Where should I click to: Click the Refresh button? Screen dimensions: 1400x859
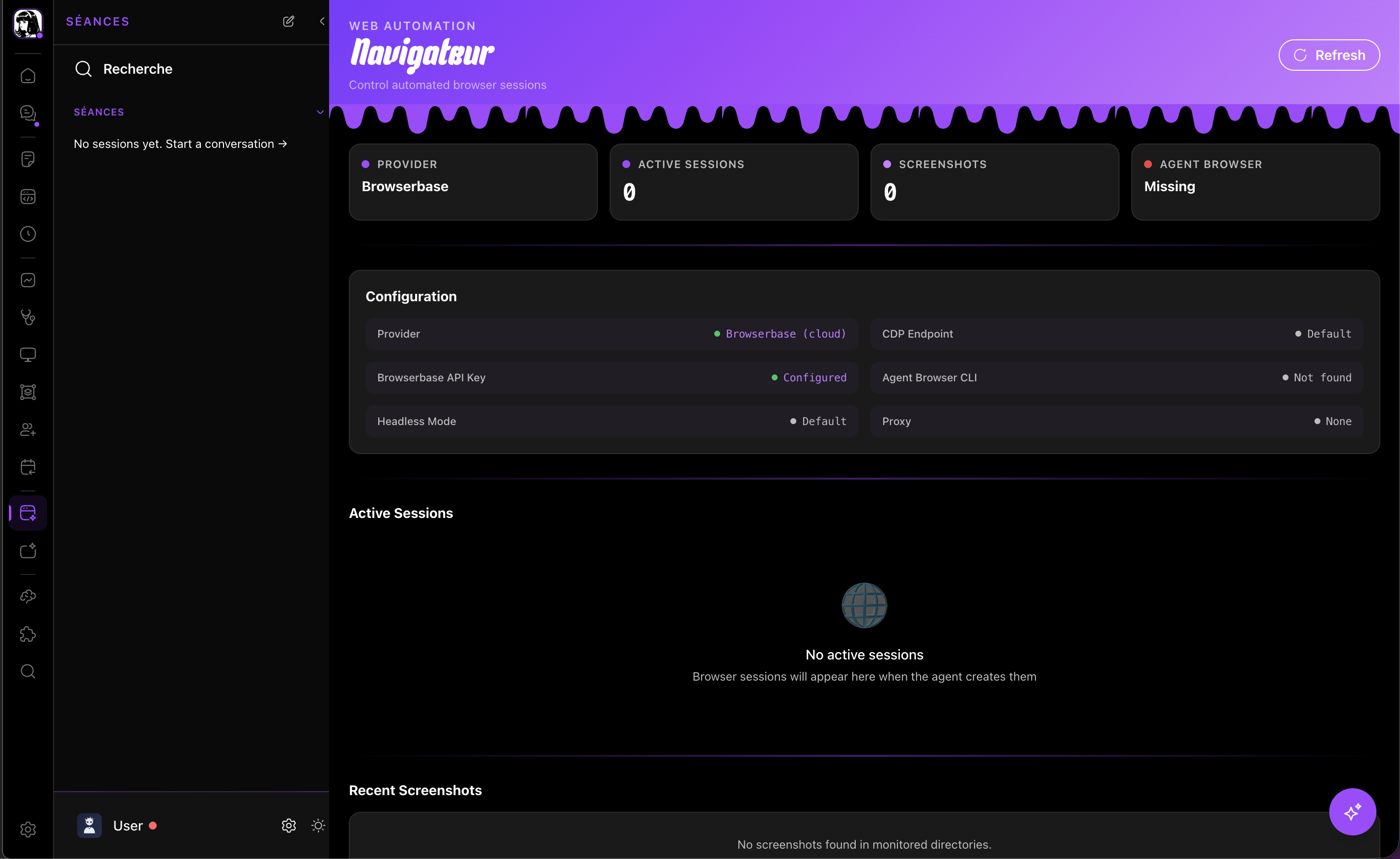[x=1328, y=55]
